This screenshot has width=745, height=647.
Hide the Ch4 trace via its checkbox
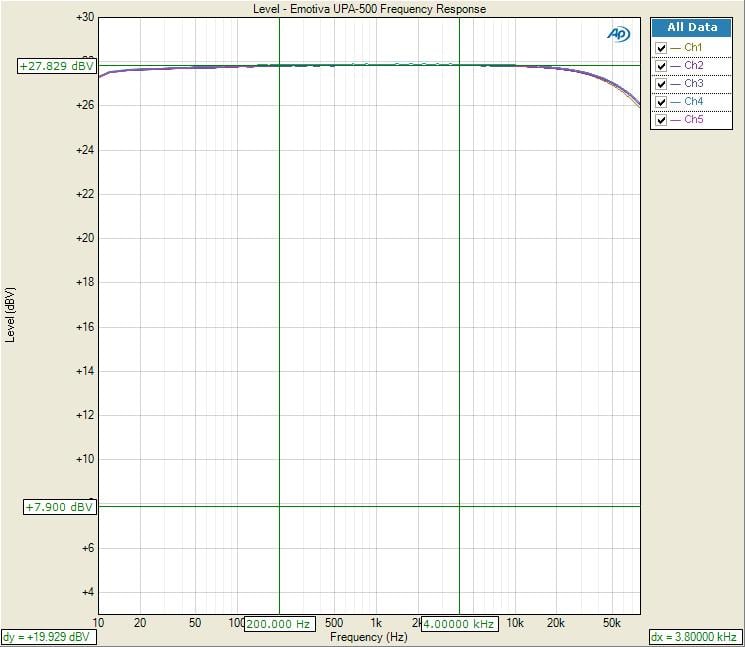click(x=660, y=102)
